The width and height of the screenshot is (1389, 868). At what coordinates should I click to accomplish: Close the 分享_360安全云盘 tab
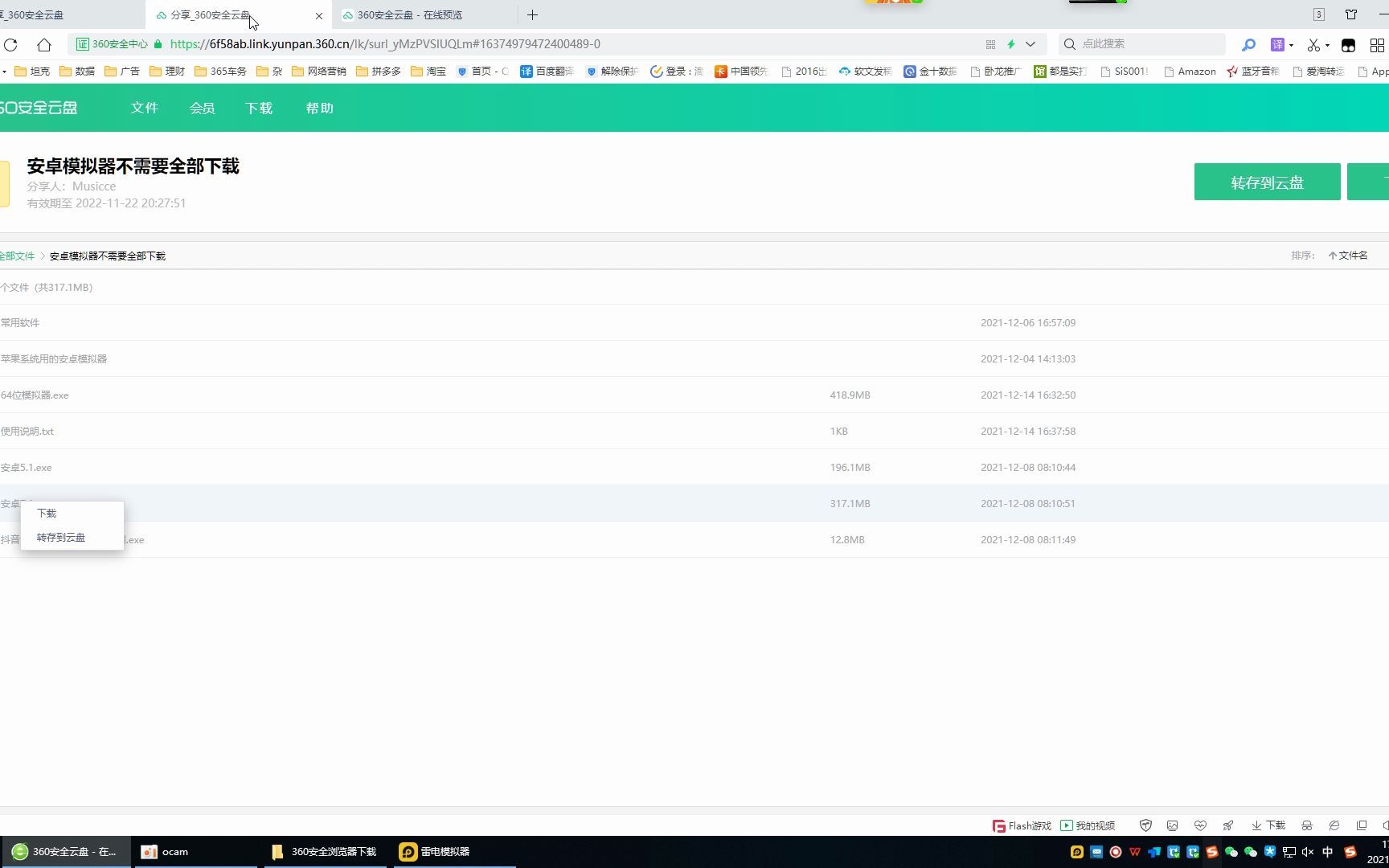coord(319,15)
